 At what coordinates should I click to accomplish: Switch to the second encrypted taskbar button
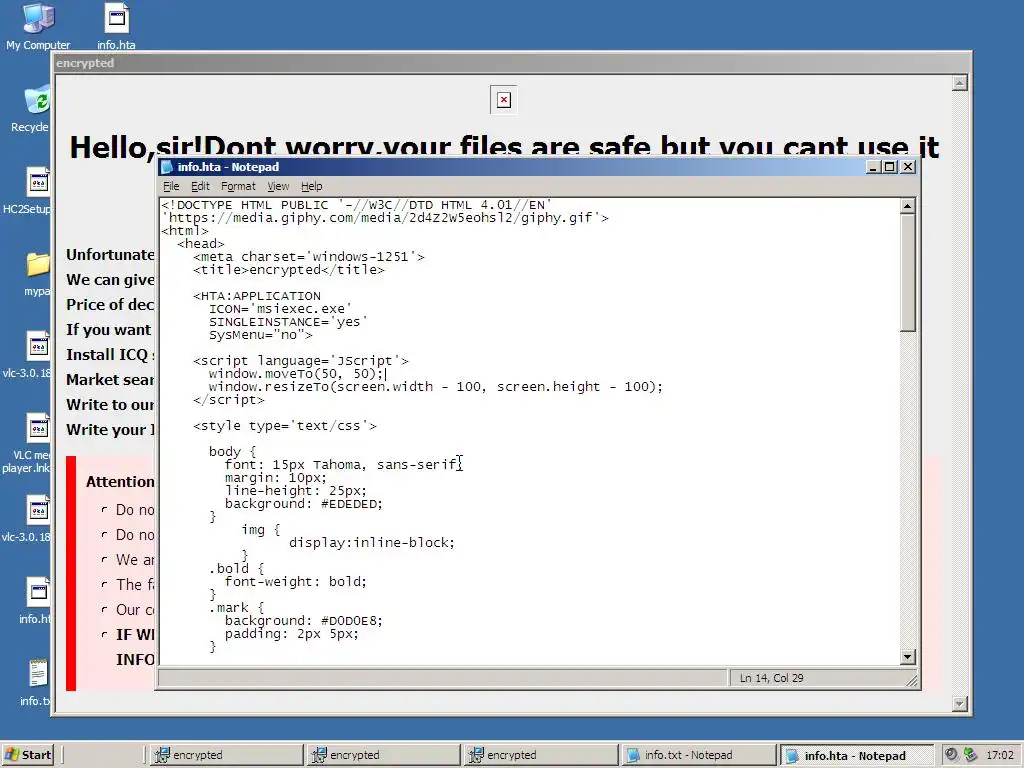pyautogui.click(x=383, y=755)
